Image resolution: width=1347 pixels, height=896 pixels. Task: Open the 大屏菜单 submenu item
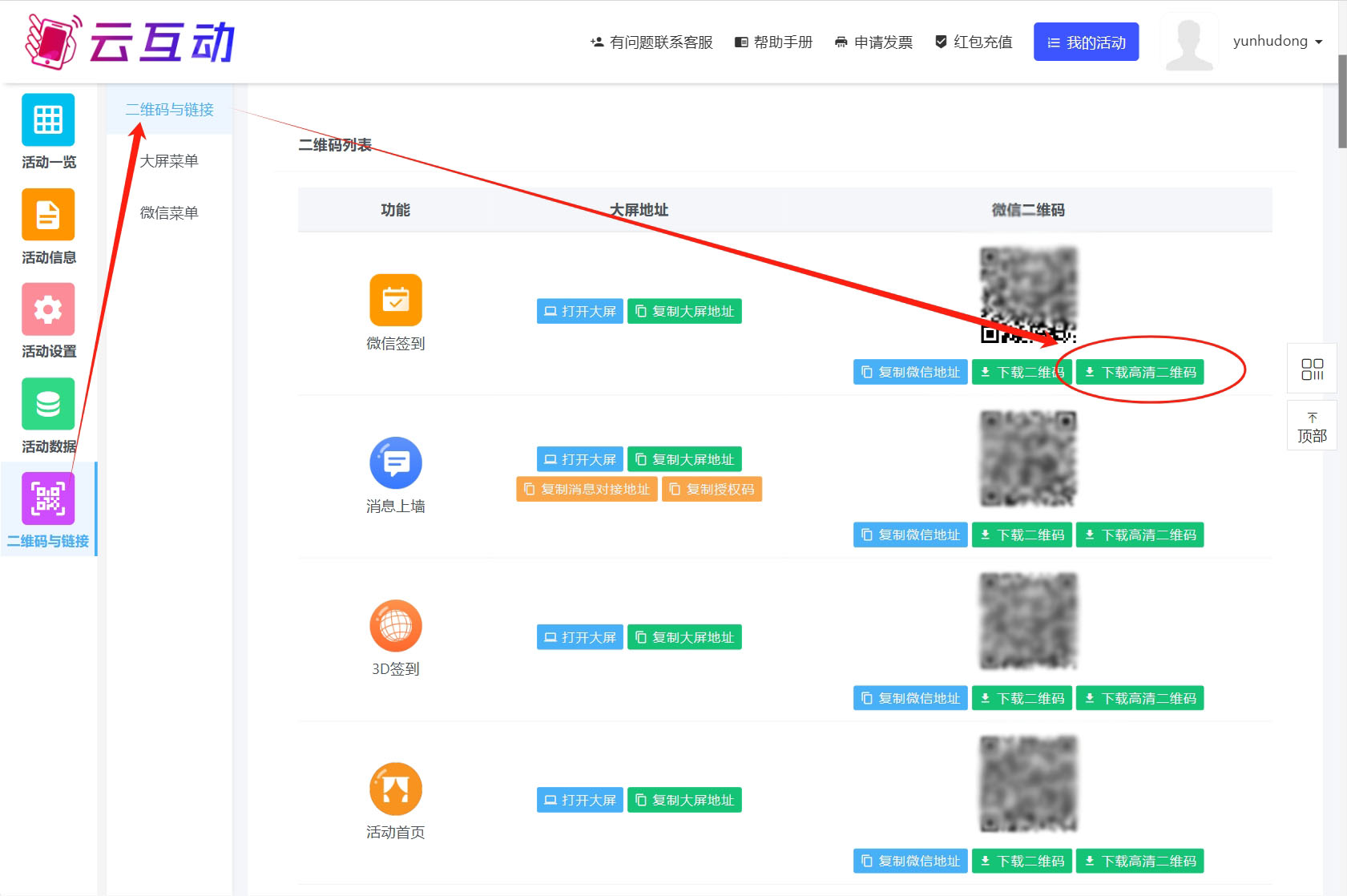tap(169, 161)
